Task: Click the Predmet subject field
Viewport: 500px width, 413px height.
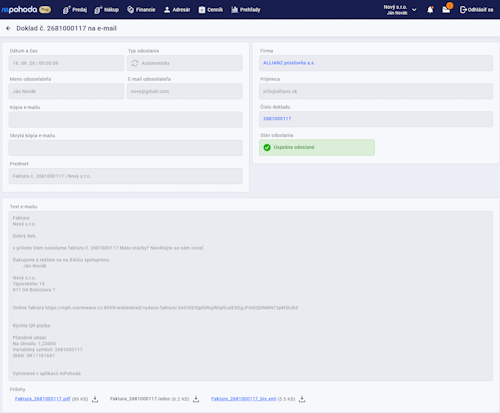Action: click(126, 176)
